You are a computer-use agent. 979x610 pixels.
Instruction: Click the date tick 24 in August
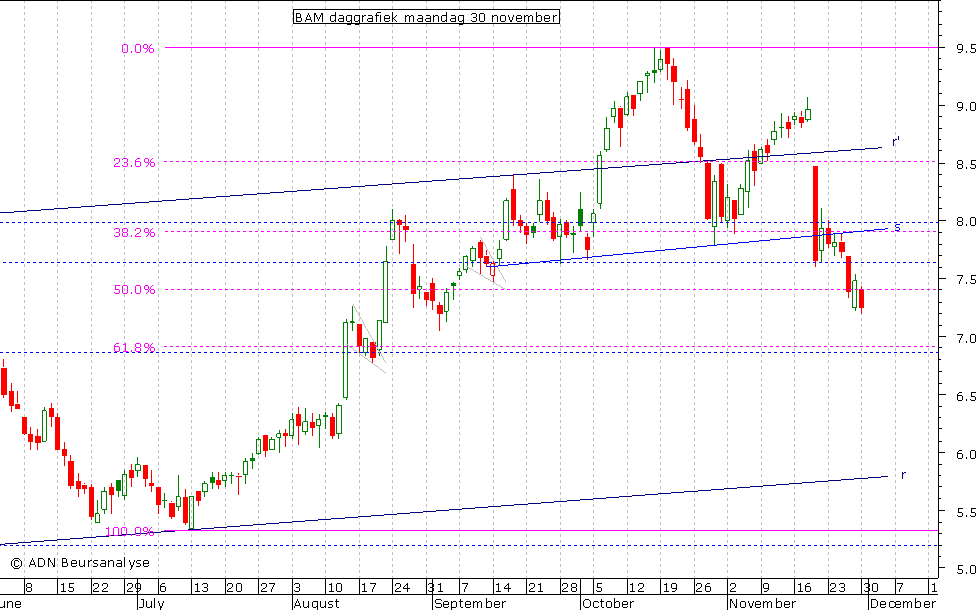[402, 588]
